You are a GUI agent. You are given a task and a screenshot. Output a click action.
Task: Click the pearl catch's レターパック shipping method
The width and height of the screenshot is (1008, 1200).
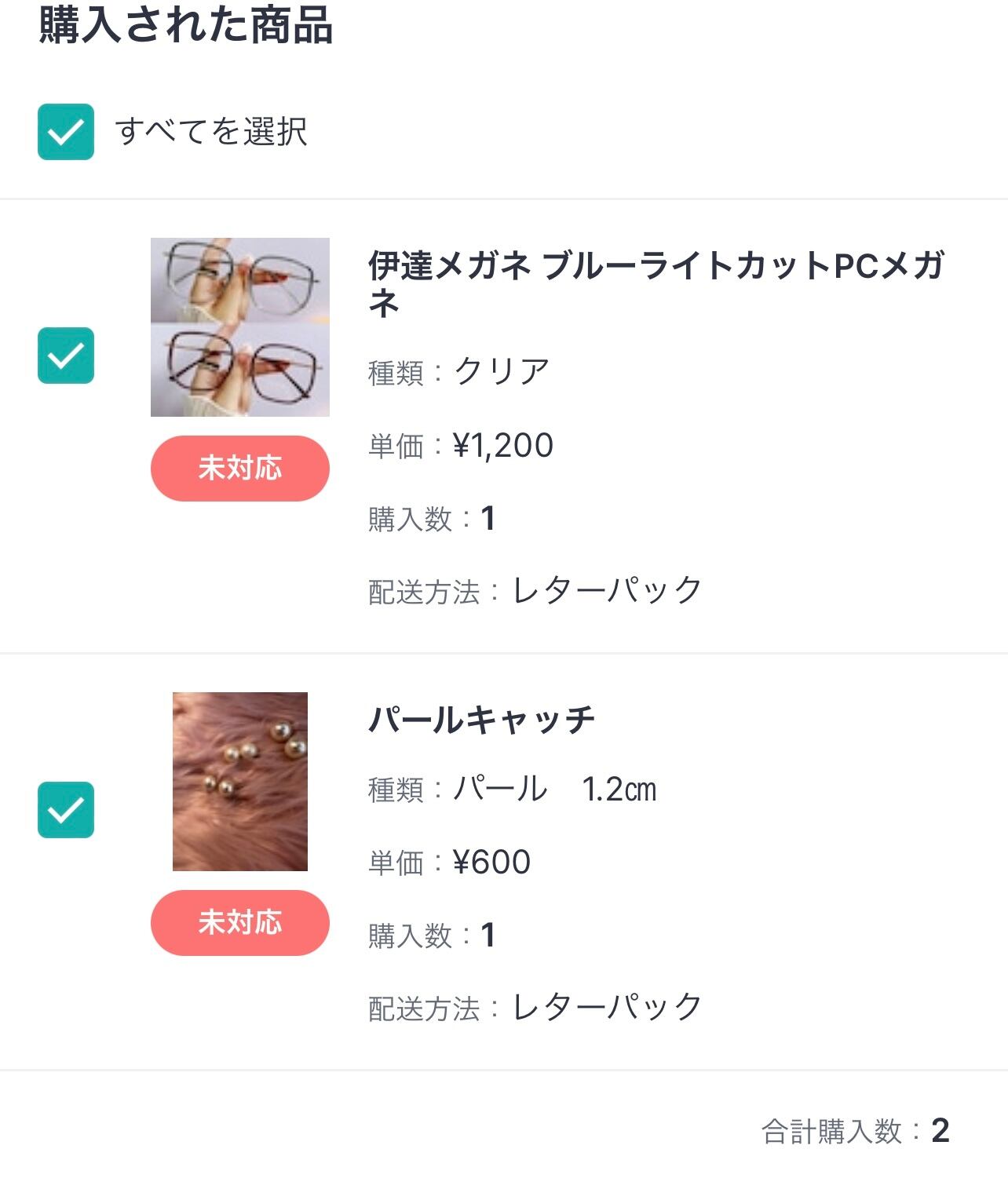pyautogui.click(x=607, y=1008)
